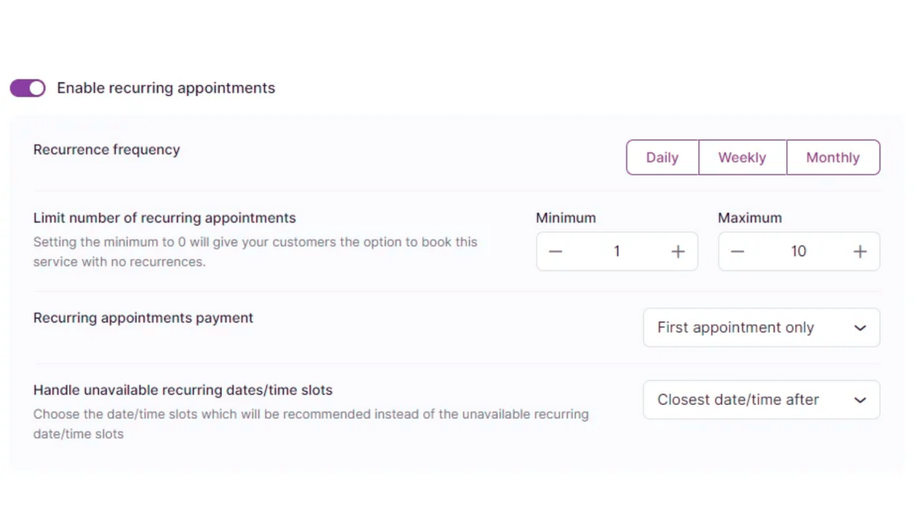Increase the Minimum recurring appointments value
The image size is (920, 517).
point(678,252)
